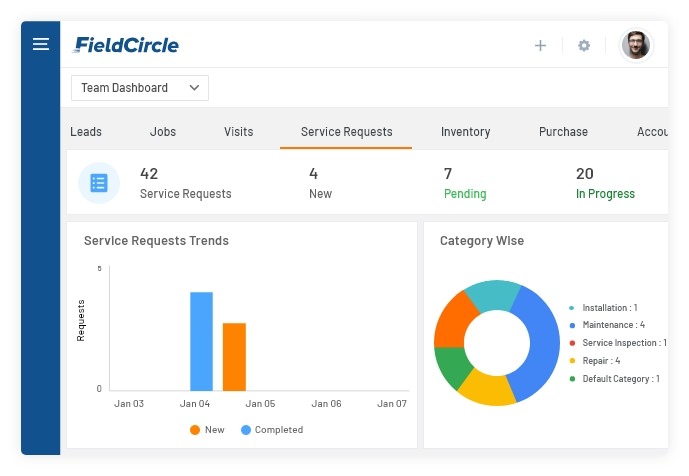Click the Jan 07 axis label
This screenshot has height=476, width=689.
pos(392,403)
